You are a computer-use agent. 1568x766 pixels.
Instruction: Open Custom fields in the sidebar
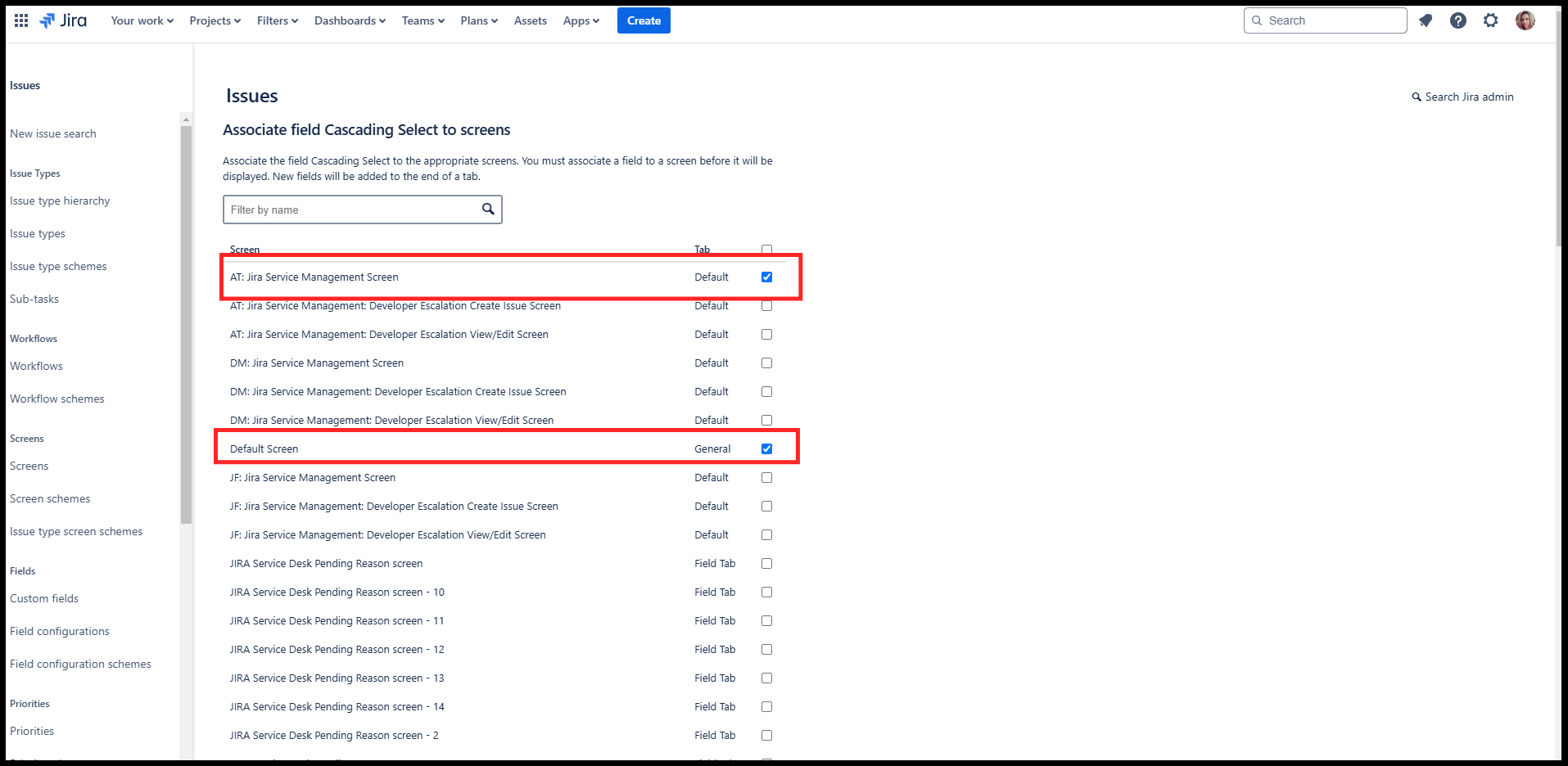[44, 598]
